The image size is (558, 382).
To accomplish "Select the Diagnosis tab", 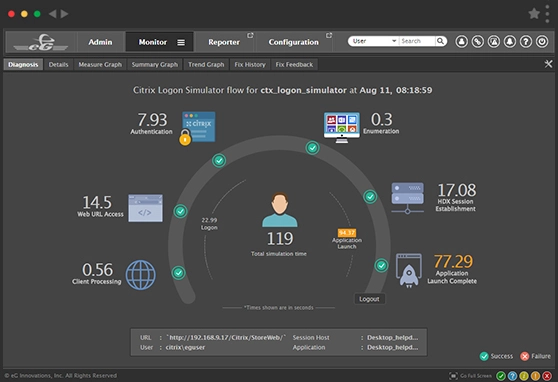I will (x=23, y=64).
